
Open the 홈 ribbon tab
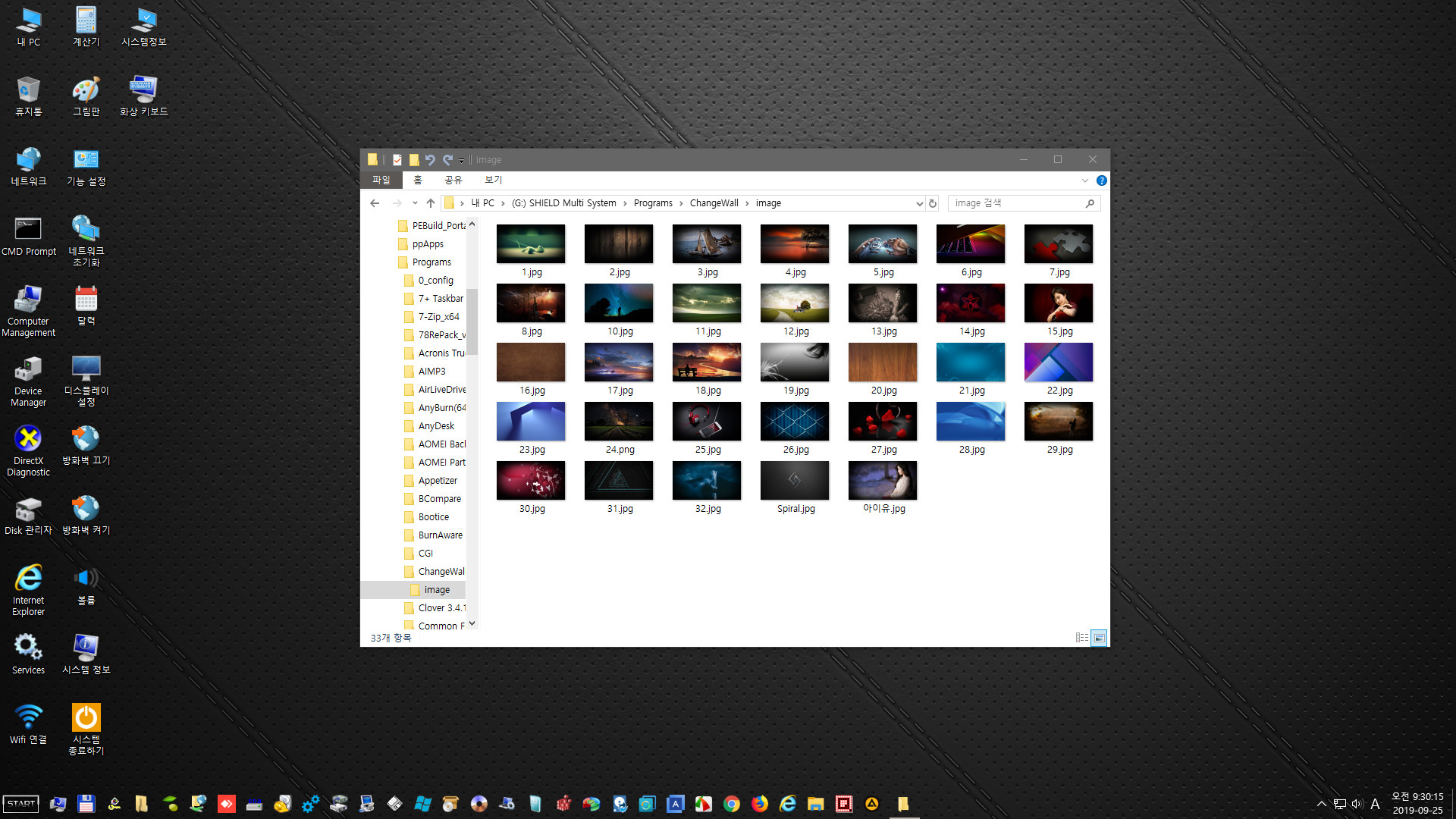click(417, 180)
